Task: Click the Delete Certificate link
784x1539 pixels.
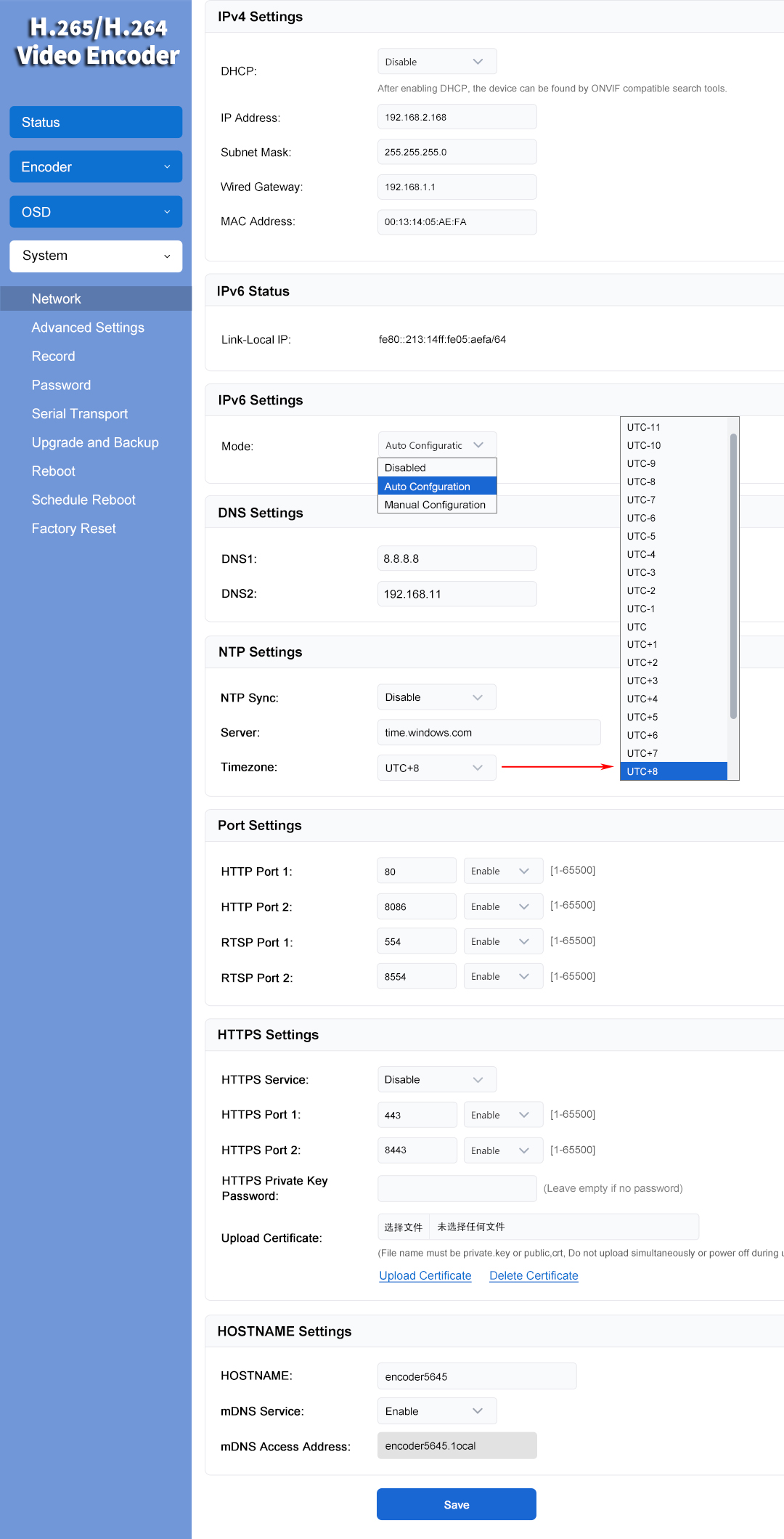Action: pos(534,1275)
